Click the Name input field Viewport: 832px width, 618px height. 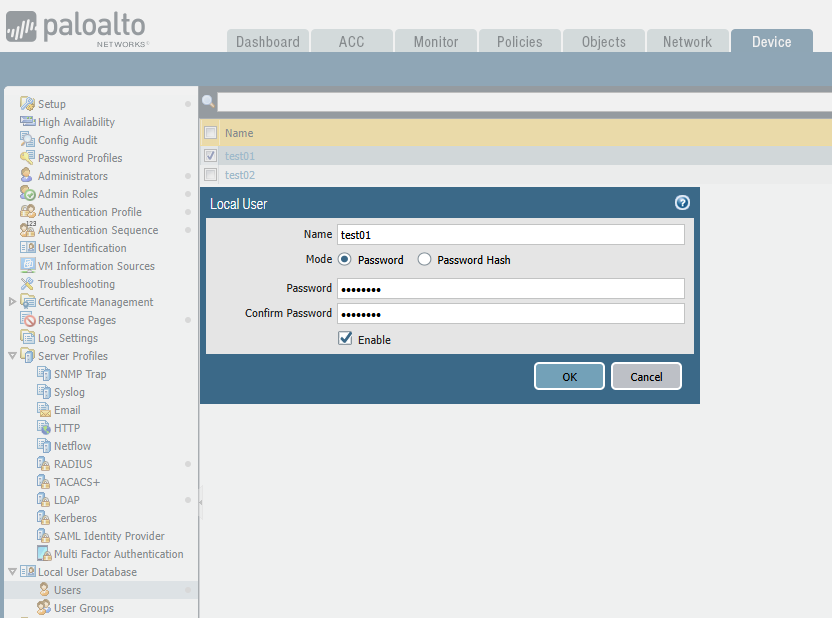pyautogui.click(x=510, y=234)
